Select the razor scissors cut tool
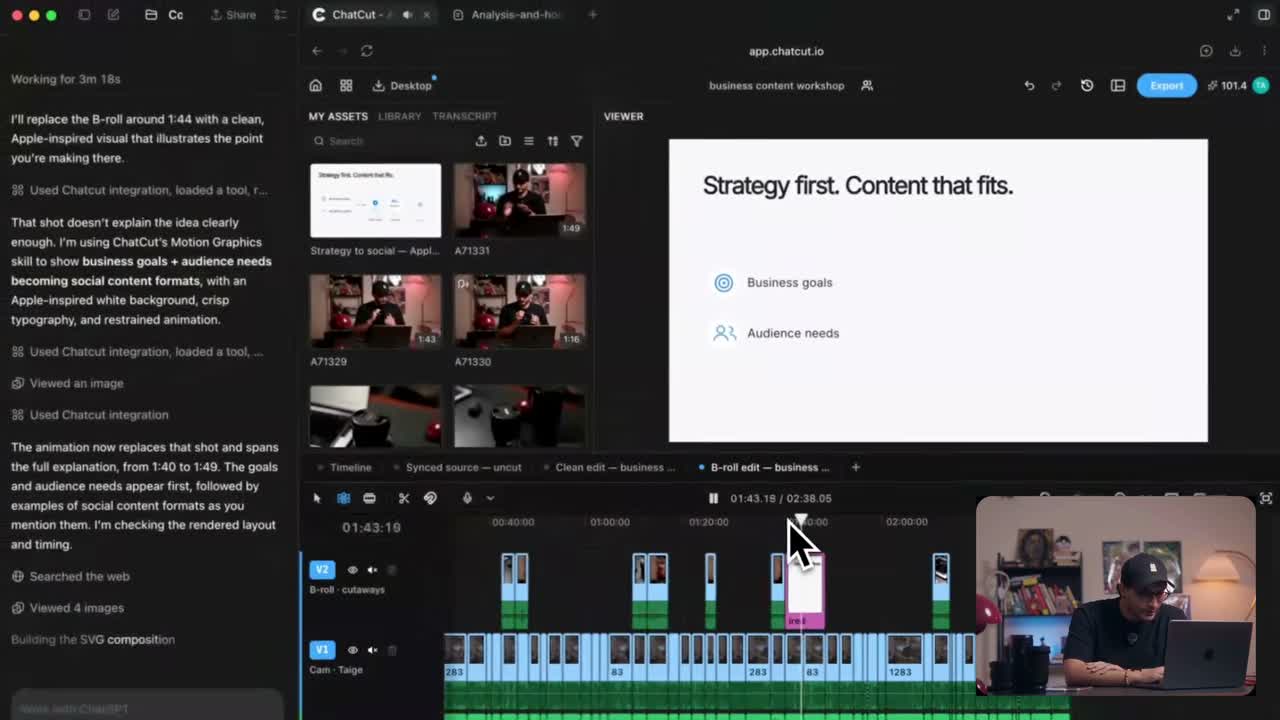This screenshot has height=720, width=1280. 404,498
